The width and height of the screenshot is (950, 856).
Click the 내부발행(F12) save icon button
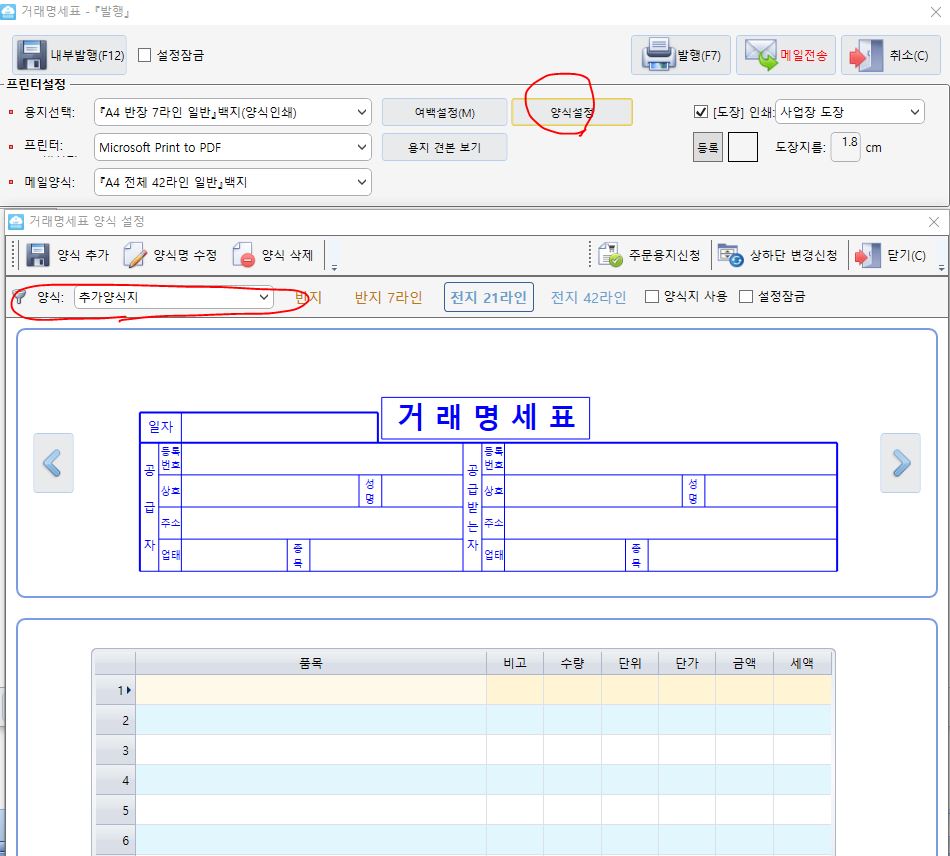[x=32, y=55]
